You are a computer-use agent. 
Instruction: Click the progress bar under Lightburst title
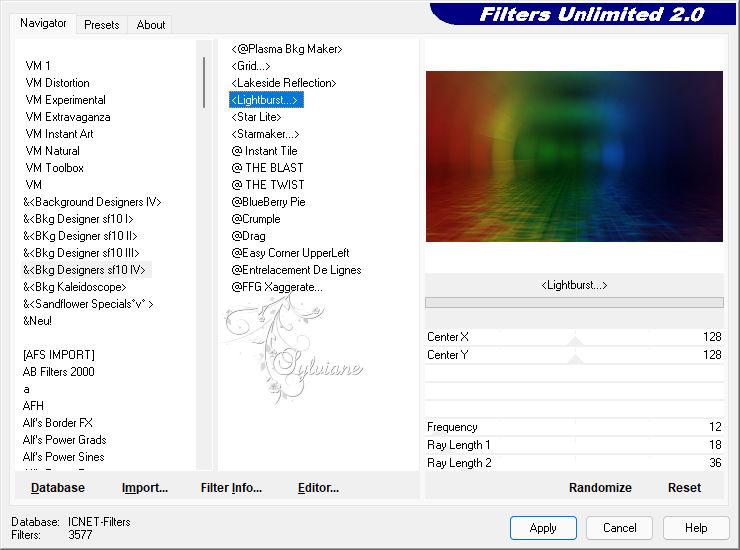(574, 302)
